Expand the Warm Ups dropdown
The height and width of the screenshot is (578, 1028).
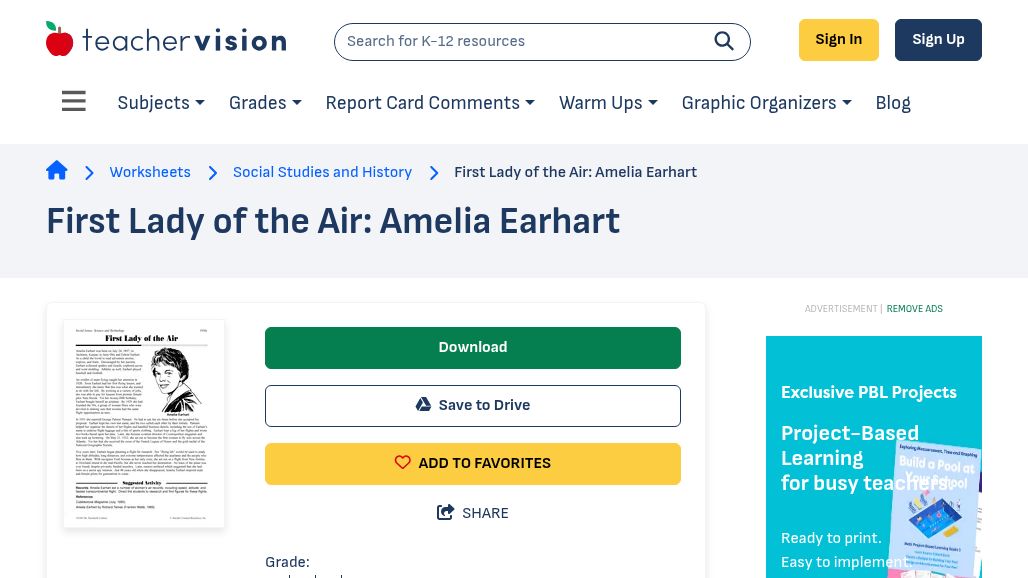(x=607, y=103)
